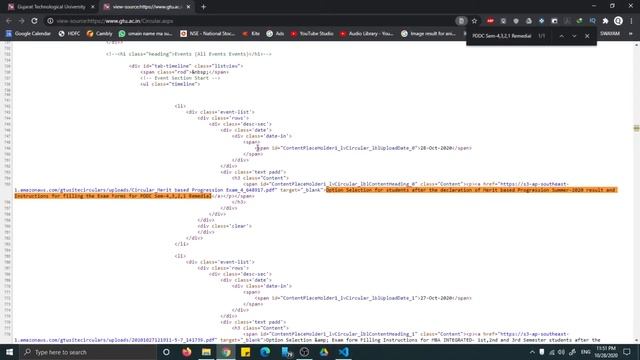640x360 pixels.
Task: Open the Kite bookmark
Action: [x=251, y=33]
